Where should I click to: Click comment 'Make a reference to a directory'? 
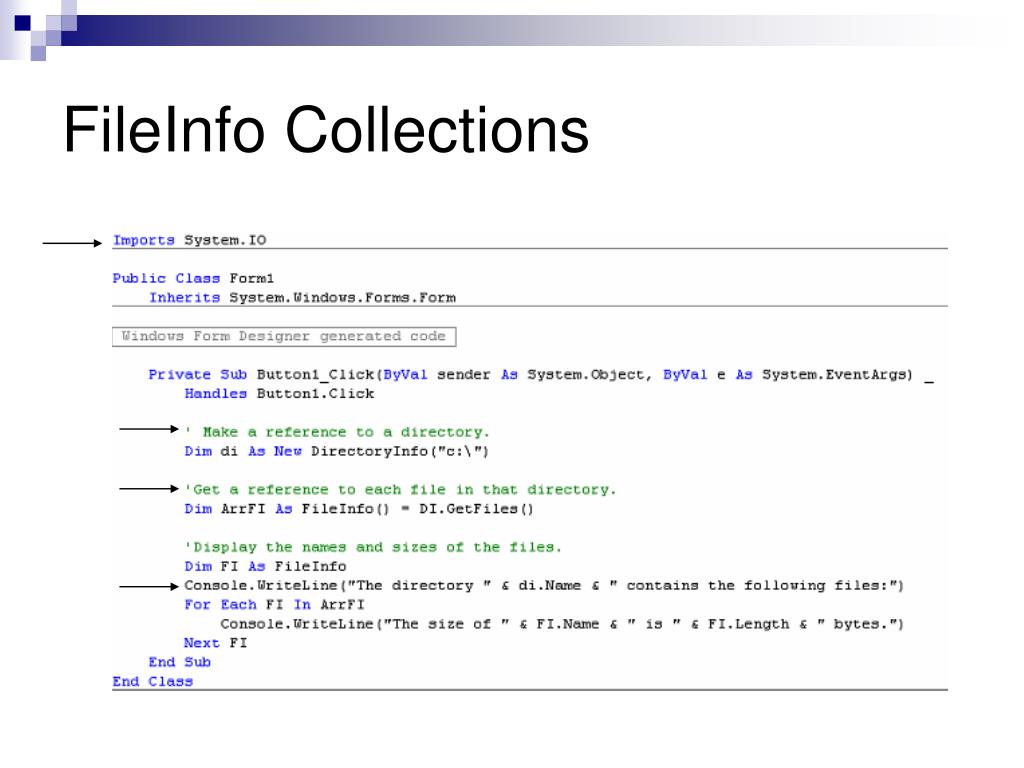point(337,432)
